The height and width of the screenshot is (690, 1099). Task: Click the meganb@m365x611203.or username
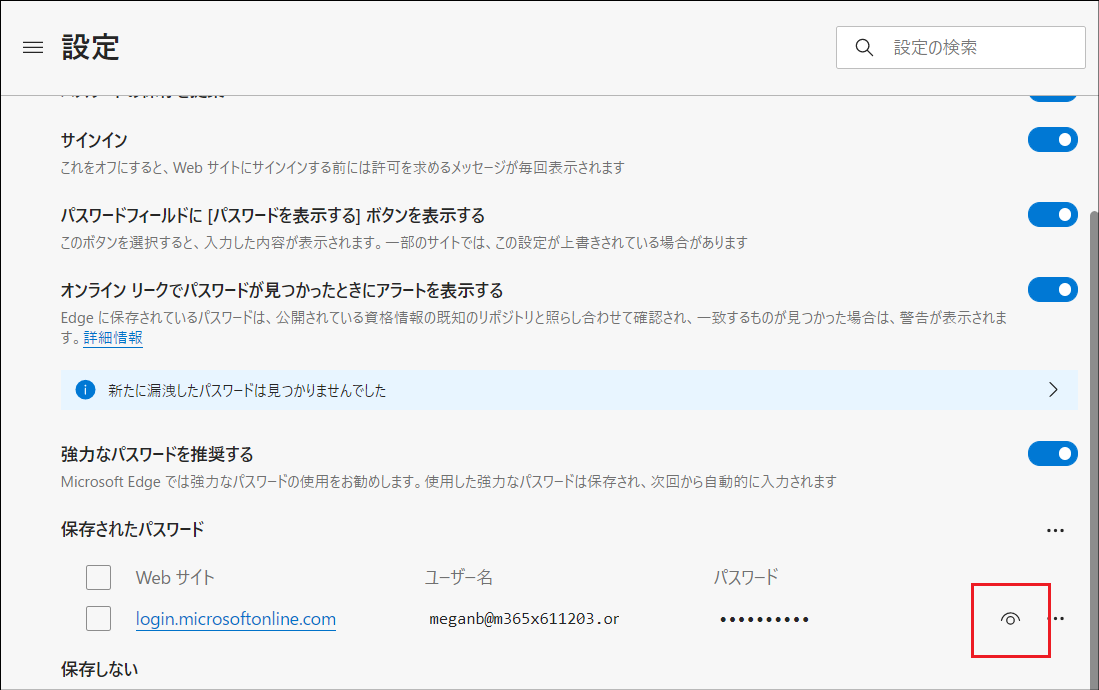(x=524, y=619)
